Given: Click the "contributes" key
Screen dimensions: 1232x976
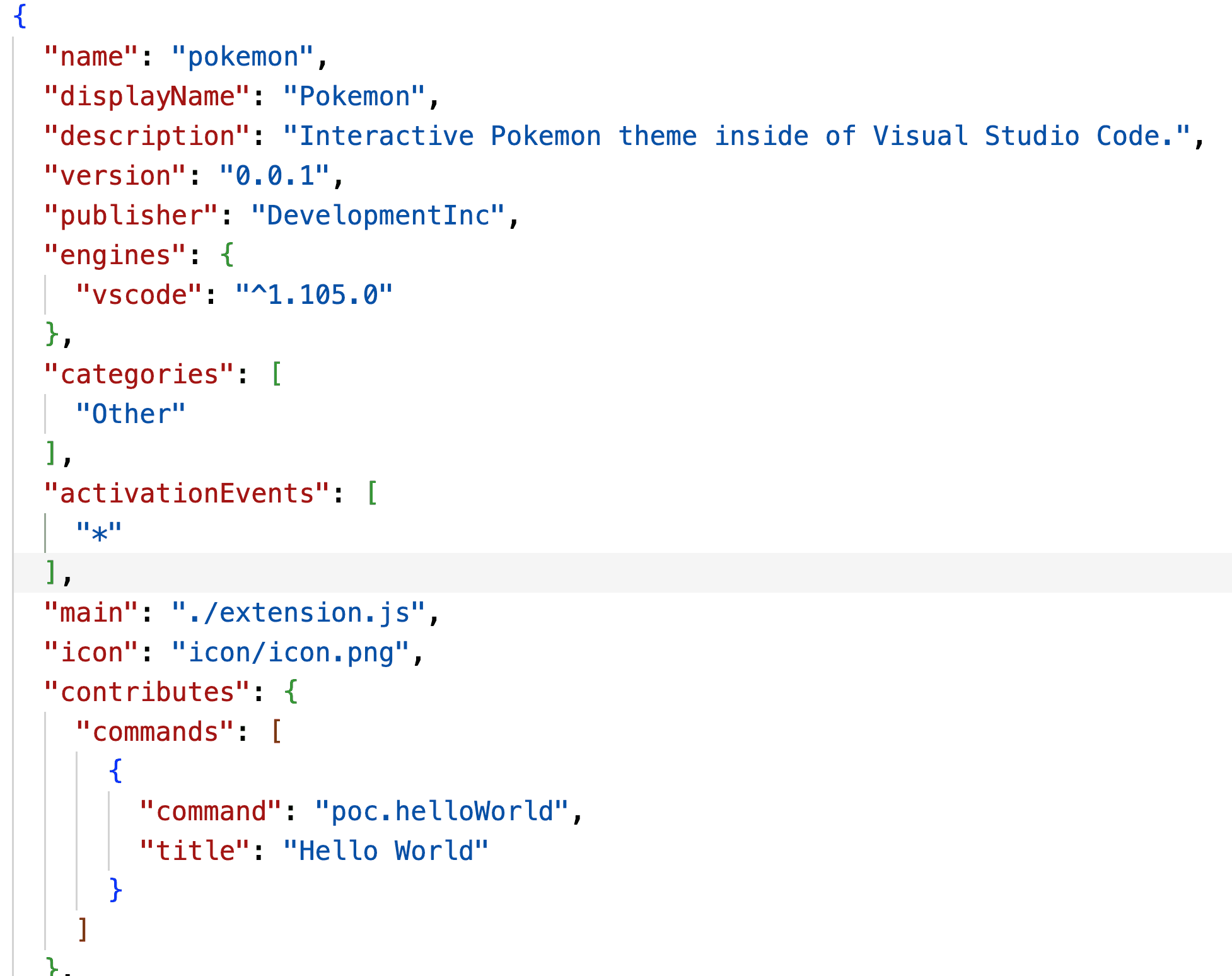Looking at the screenshot, I should (x=147, y=693).
